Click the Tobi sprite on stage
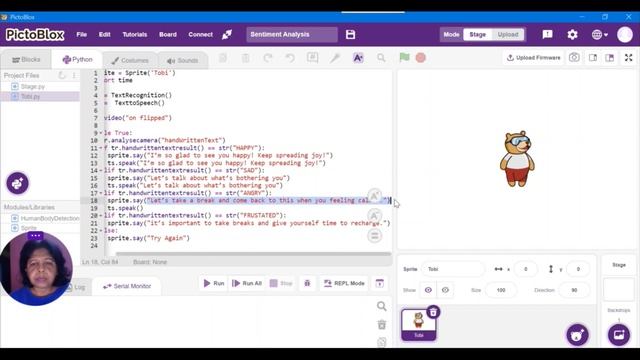This screenshot has height=360, width=640. click(x=517, y=159)
